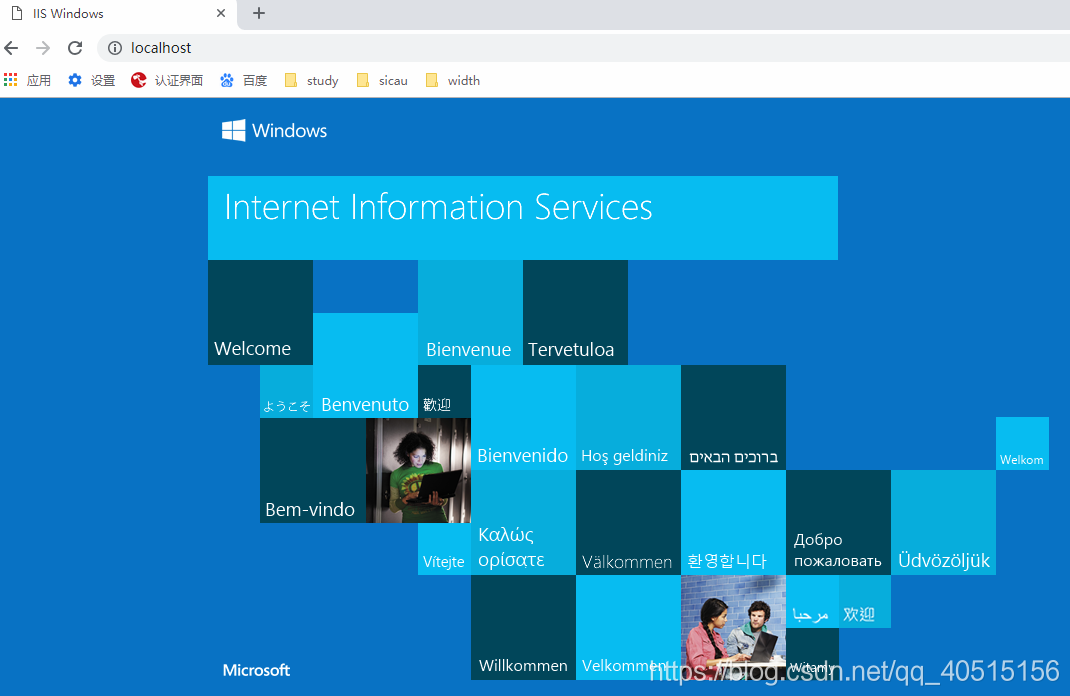Click the Καλώς ορίσατε tile
1070x696 pixels.
pos(523,523)
